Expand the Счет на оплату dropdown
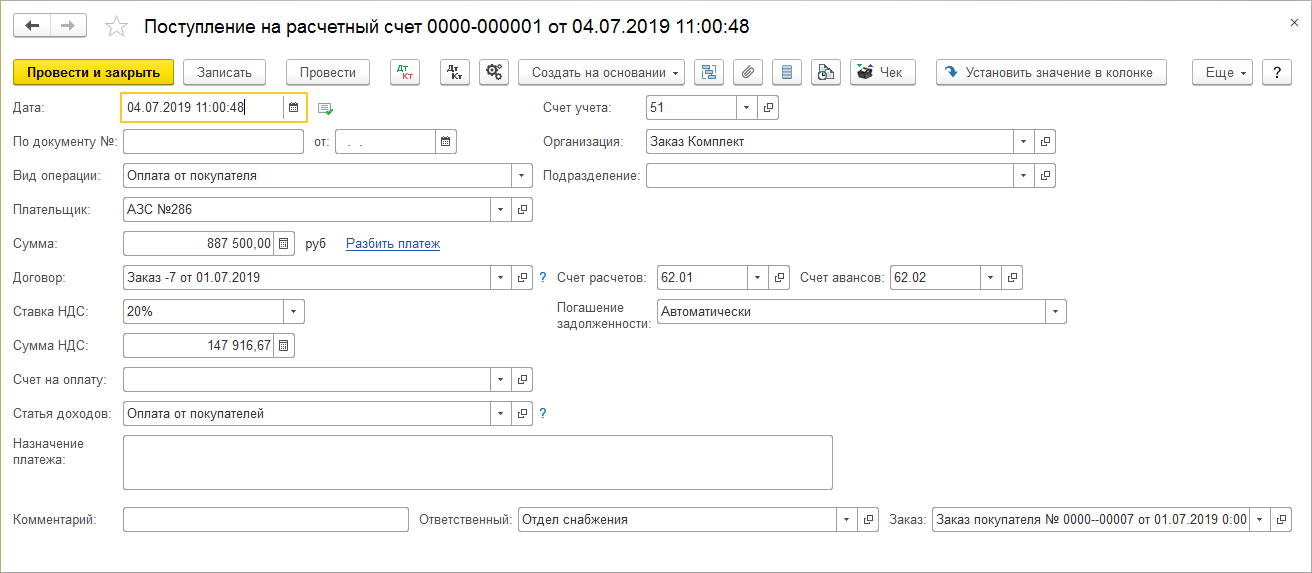Viewport: 1312px width, 573px height. (x=501, y=380)
